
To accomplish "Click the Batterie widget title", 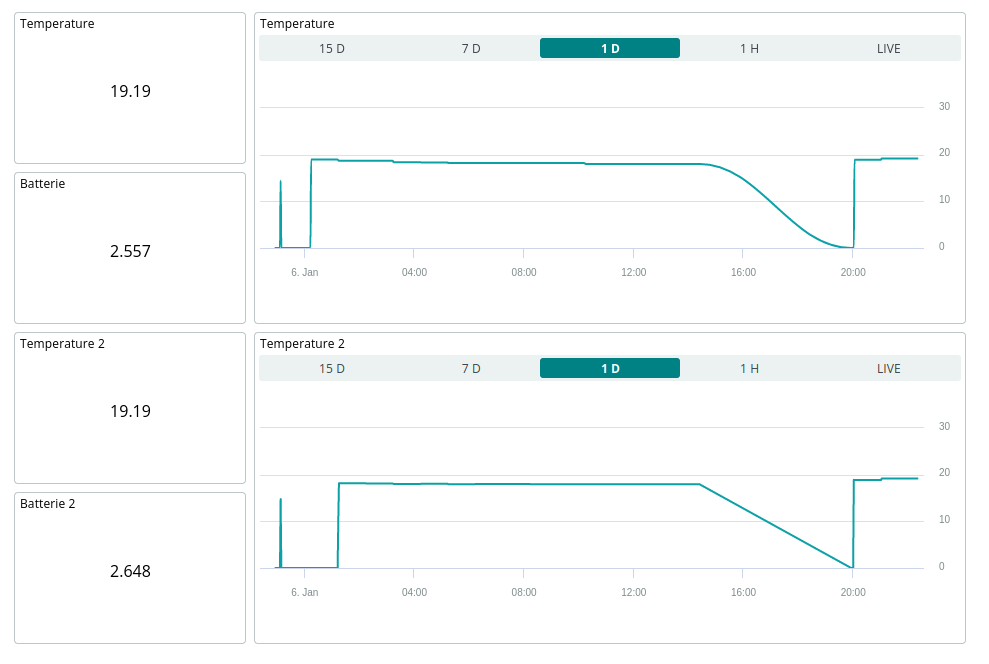I will (x=42, y=183).
